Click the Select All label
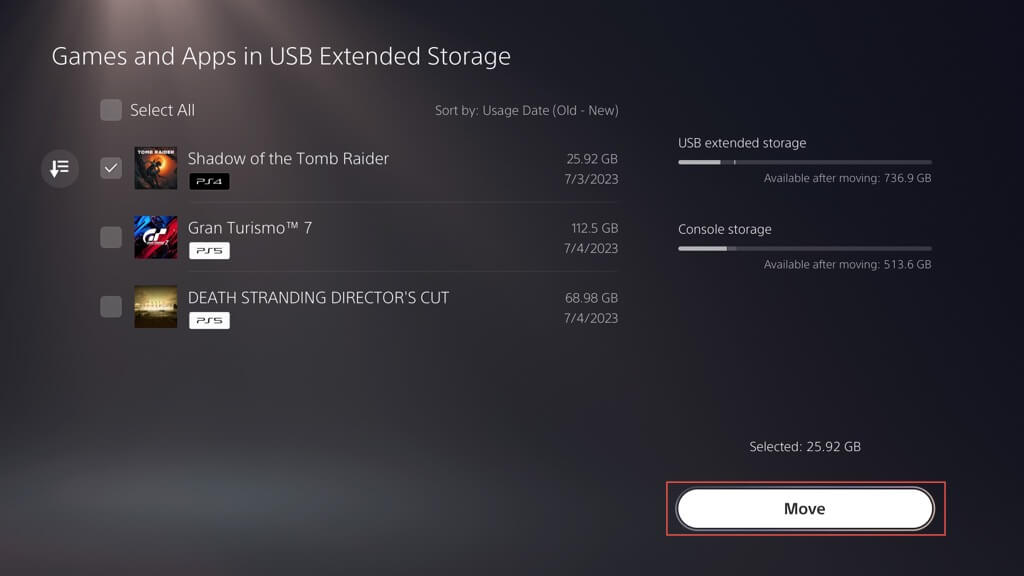The height and width of the screenshot is (576, 1024). [x=162, y=110]
